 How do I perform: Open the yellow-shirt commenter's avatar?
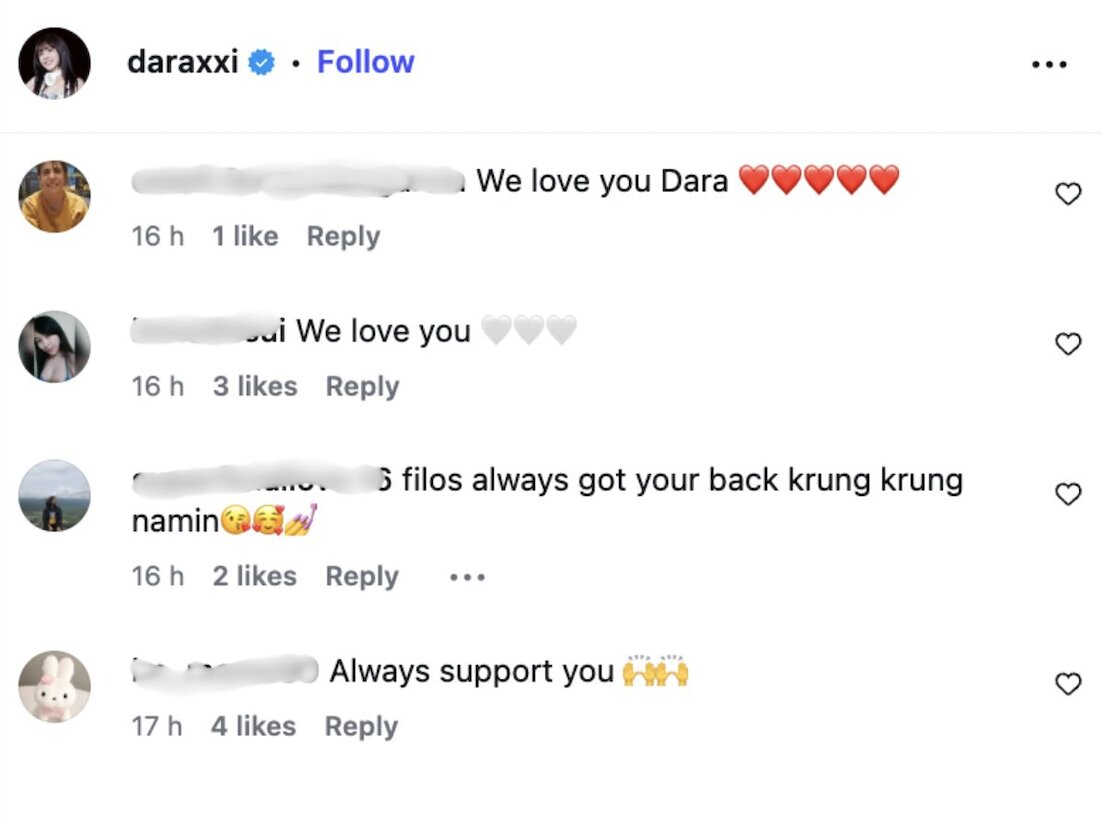[x=54, y=196]
